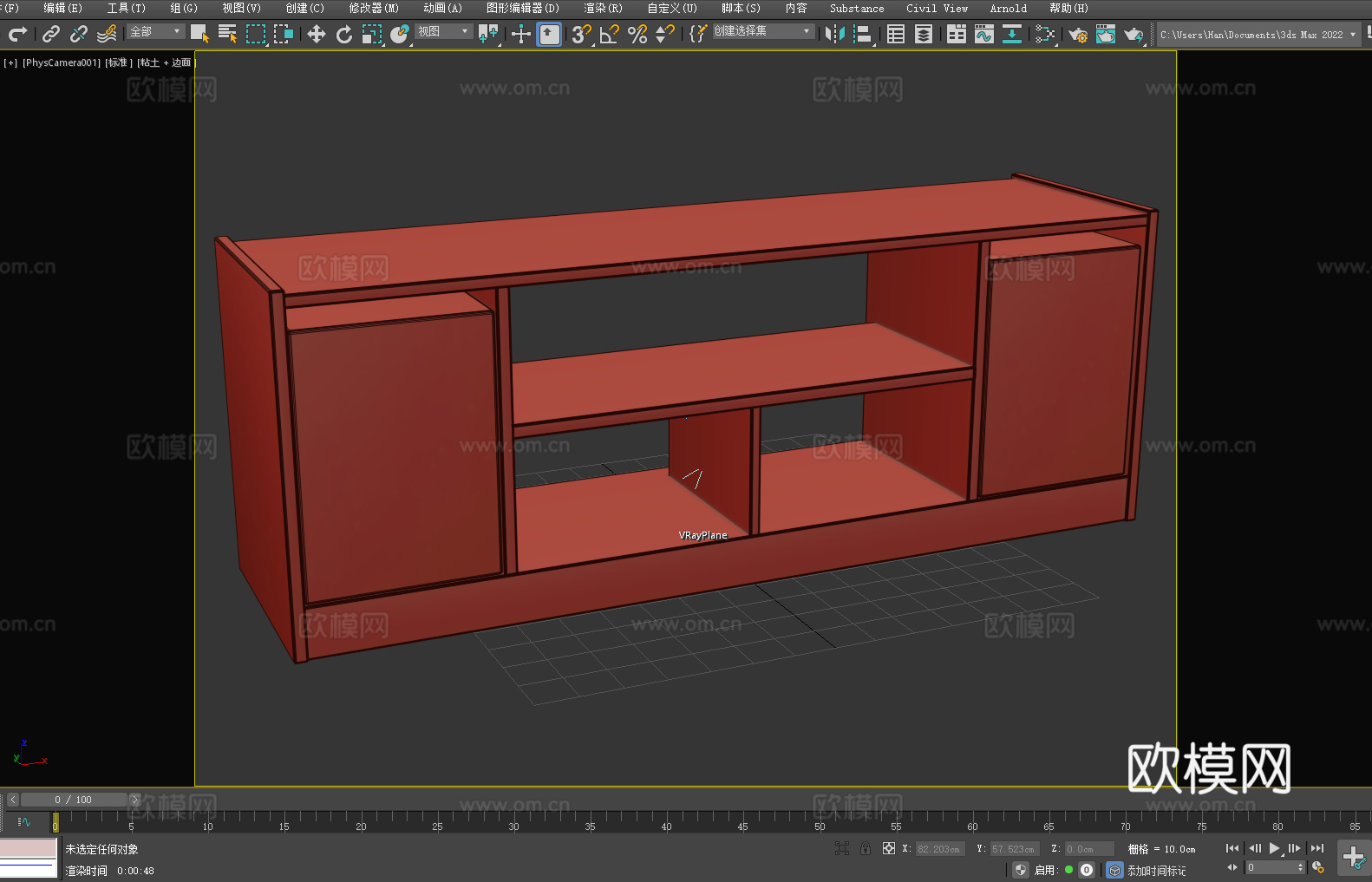This screenshot has width=1372, height=882.
Task: Click the Redo arrow icon
Action: pos(17,34)
